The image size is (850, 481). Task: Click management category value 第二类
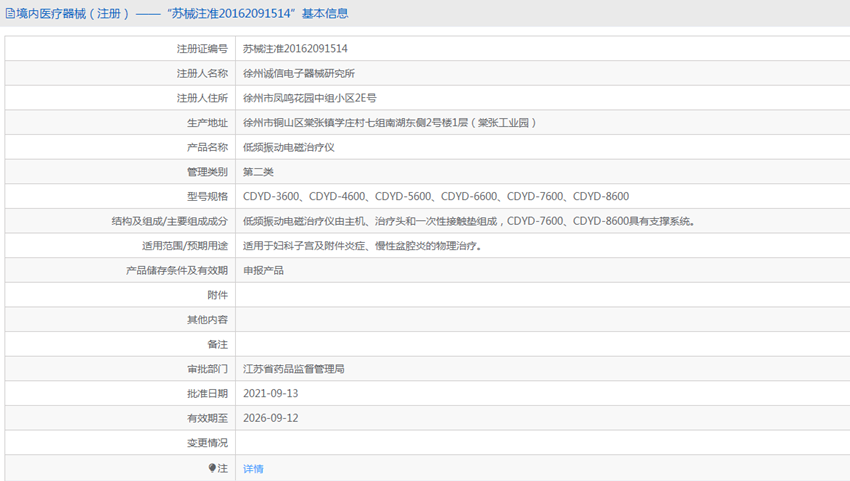[x=258, y=172]
